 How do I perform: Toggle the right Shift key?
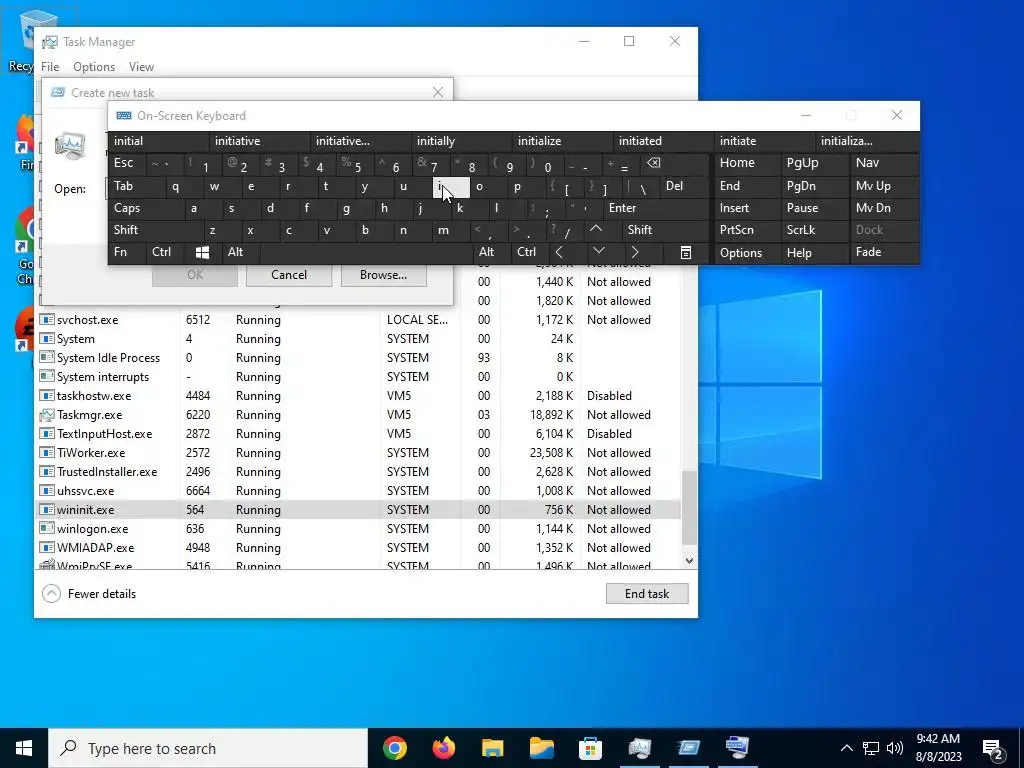click(x=665, y=230)
